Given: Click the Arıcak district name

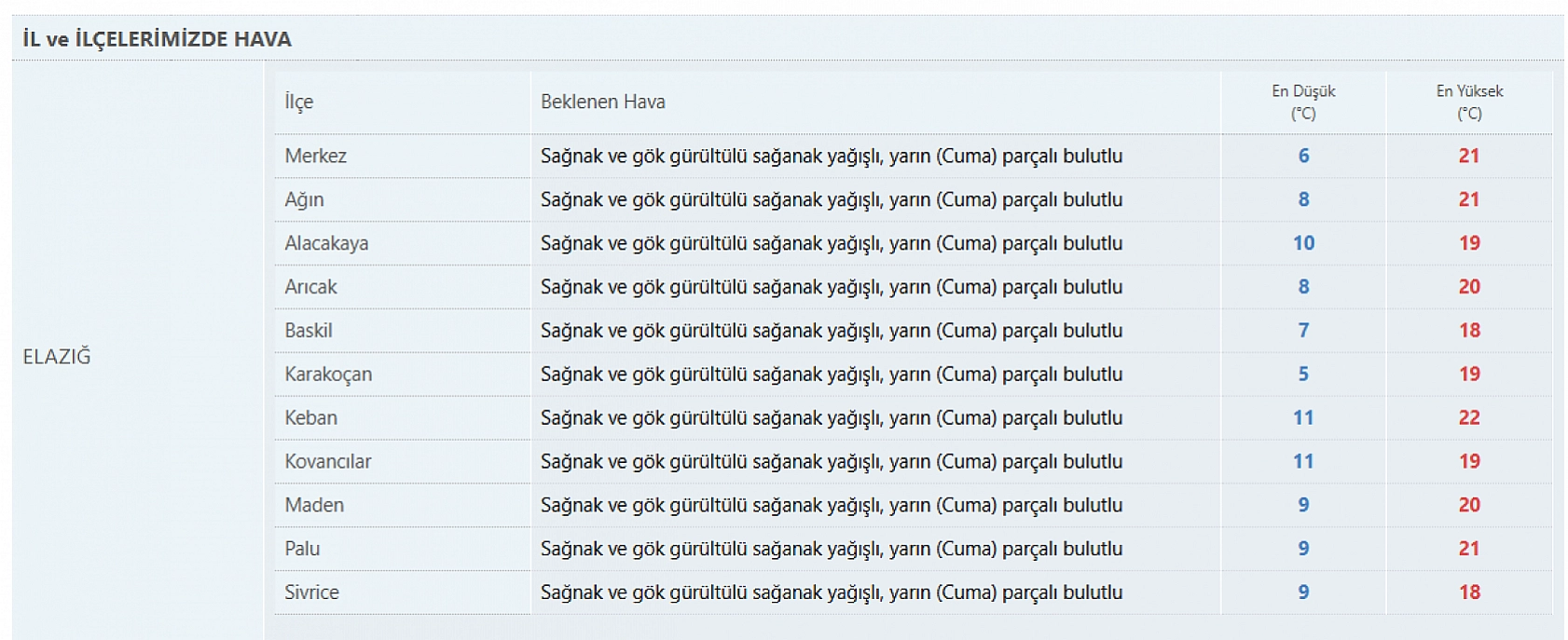Looking at the screenshot, I should pos(310,287).
